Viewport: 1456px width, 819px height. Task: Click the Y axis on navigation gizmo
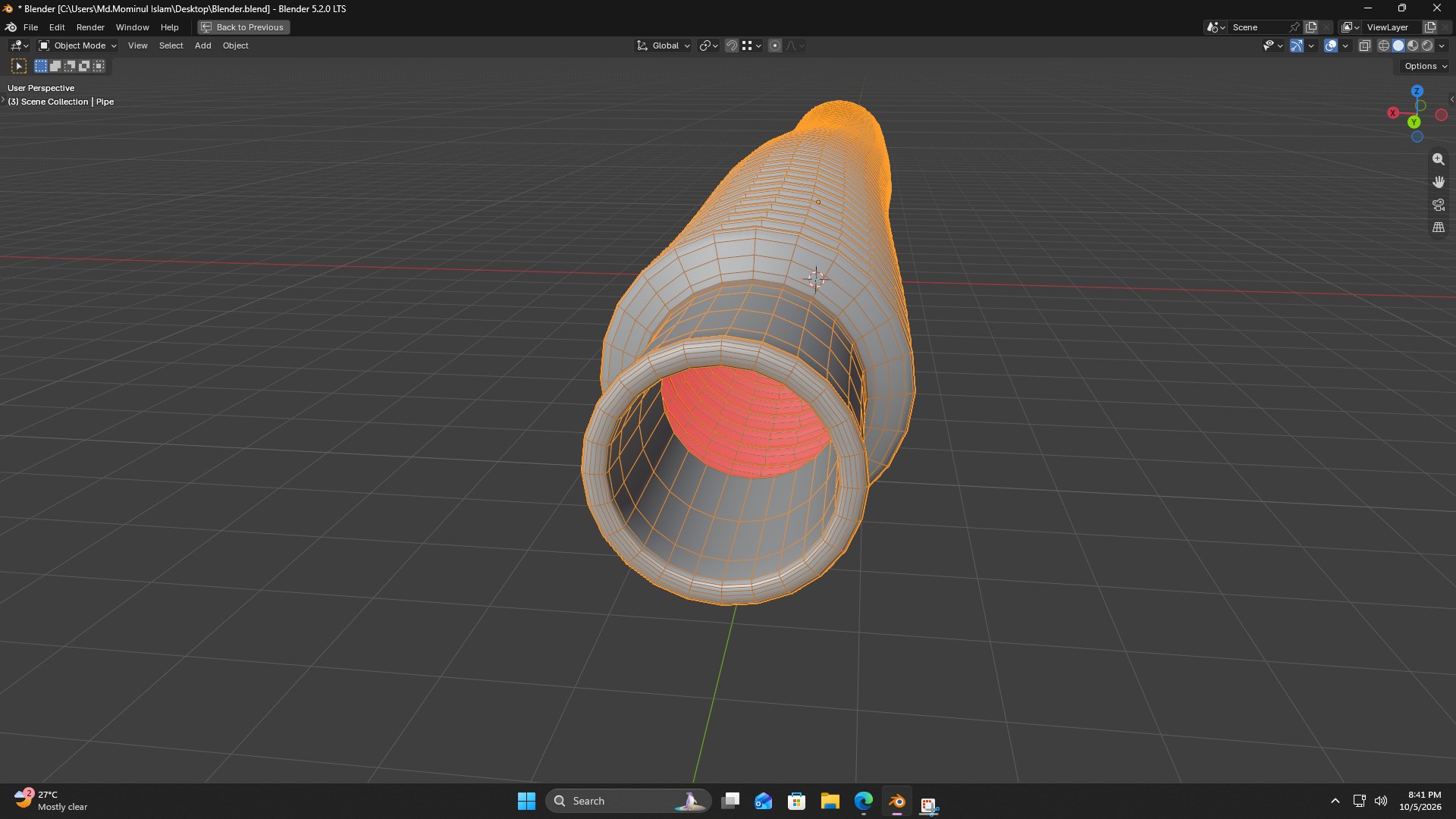click(1414, 122)
